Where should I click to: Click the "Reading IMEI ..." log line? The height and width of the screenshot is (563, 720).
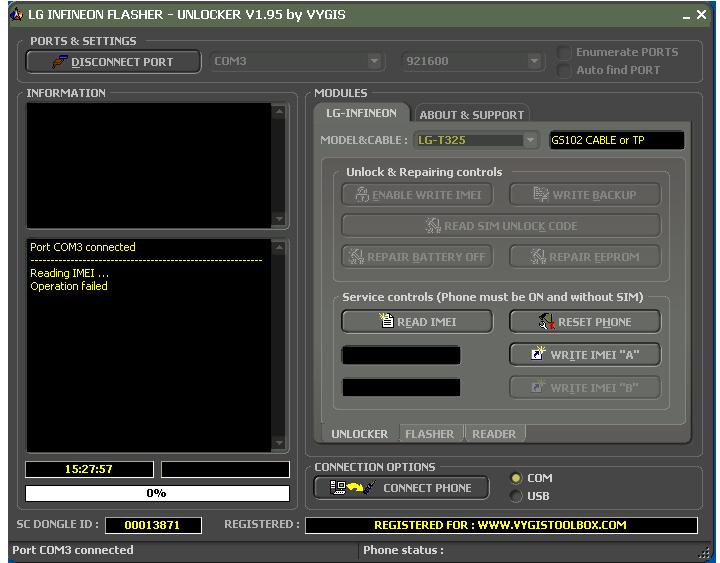pos(69,273)
